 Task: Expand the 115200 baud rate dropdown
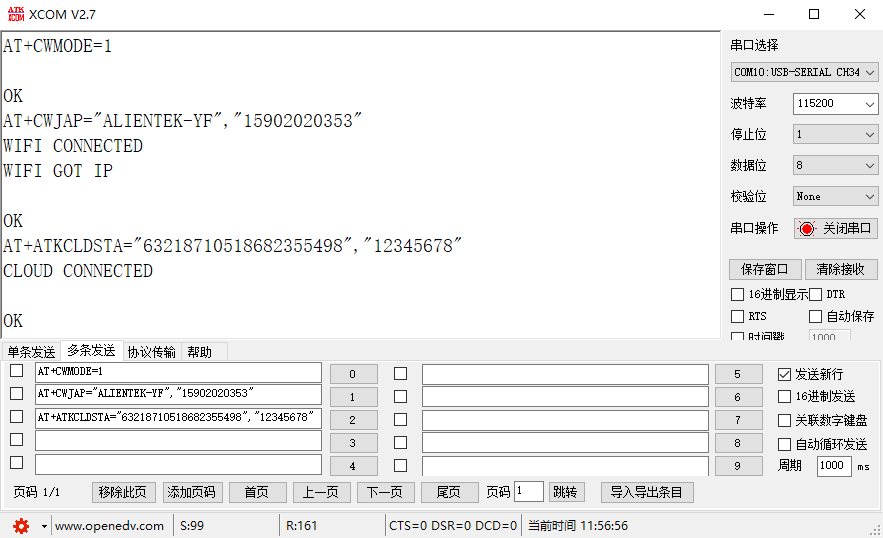[835, 104]
